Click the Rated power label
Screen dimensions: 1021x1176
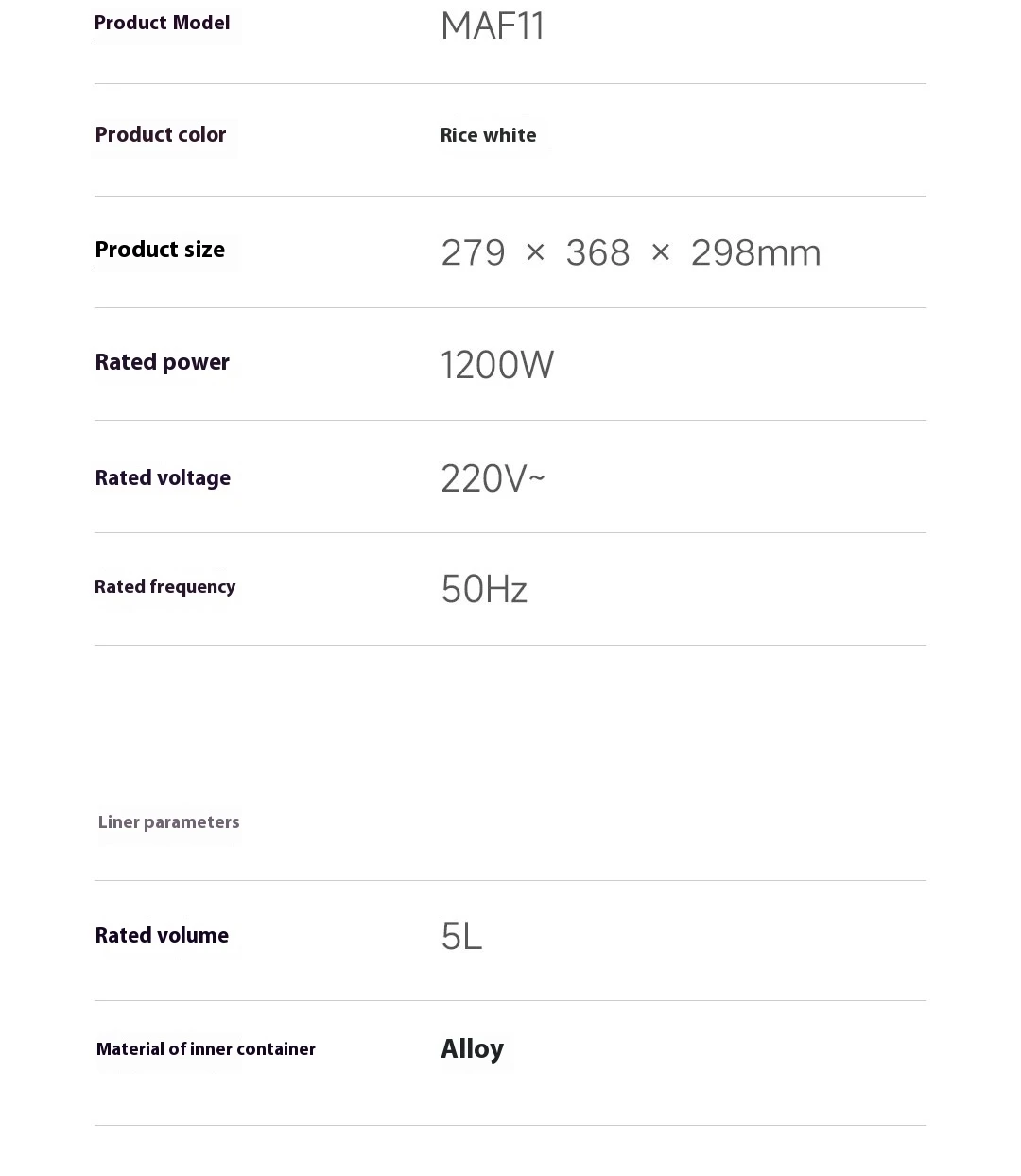point(162,363)
